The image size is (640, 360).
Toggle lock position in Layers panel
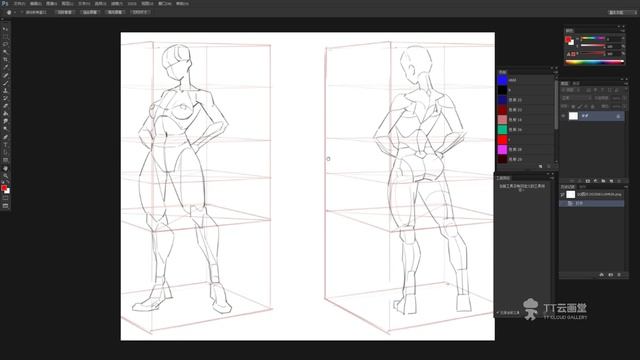586,106
